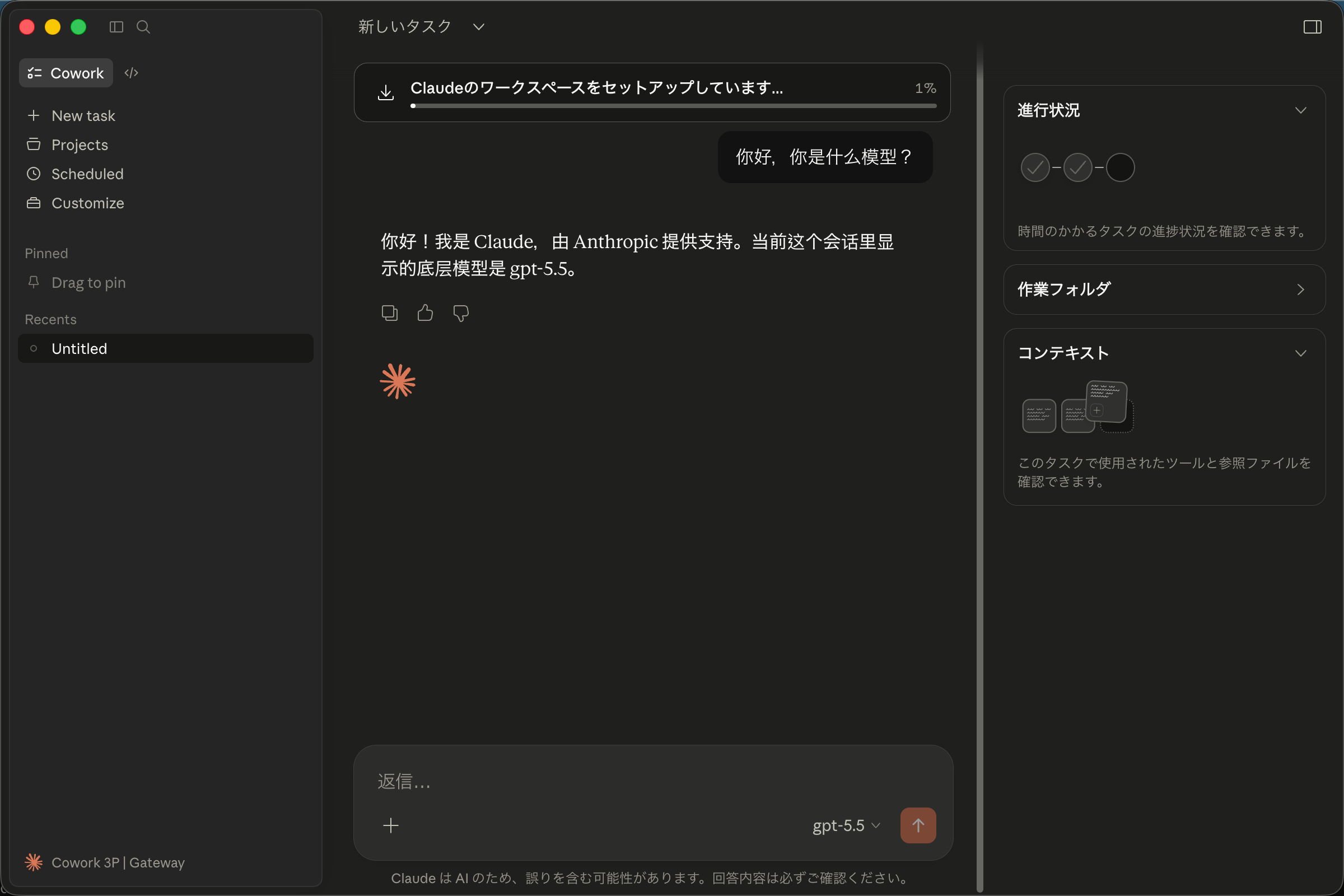Click the Cowork 3P | Gateway account label
Image resolution: width=1344 pixels, height=896 pixels.
[118, 862]
